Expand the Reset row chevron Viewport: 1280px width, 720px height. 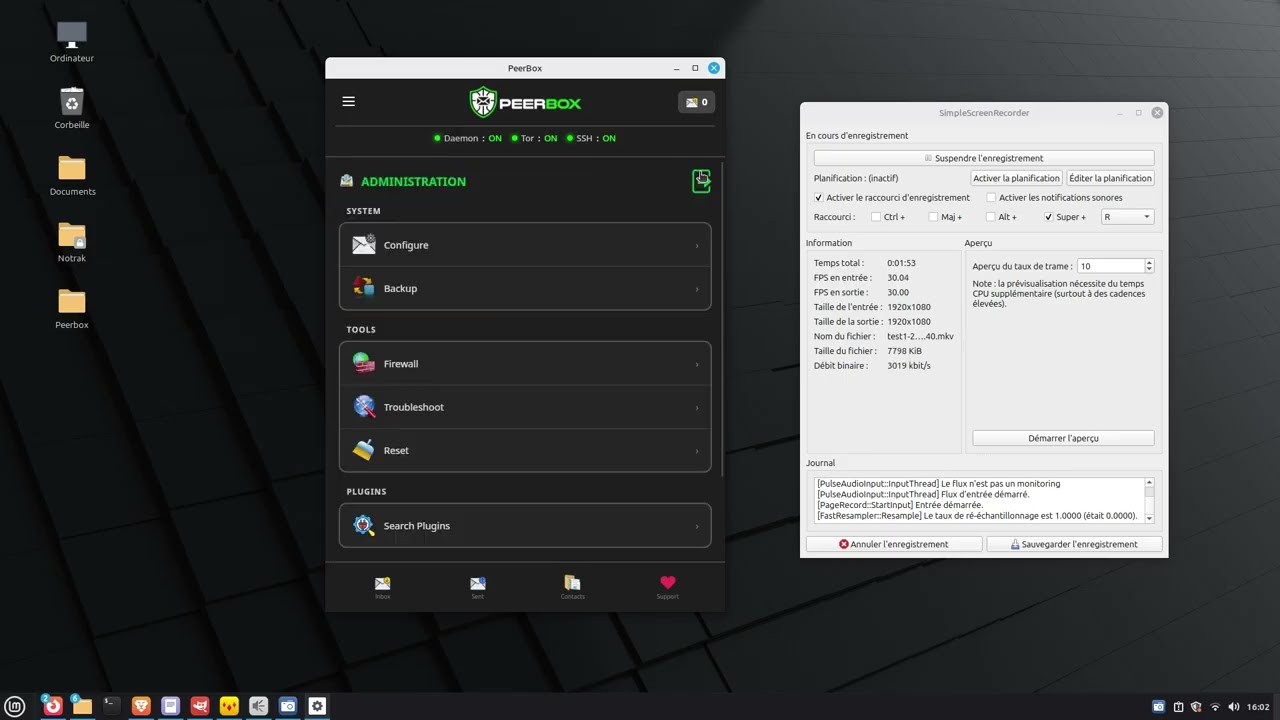pos(697,451)
